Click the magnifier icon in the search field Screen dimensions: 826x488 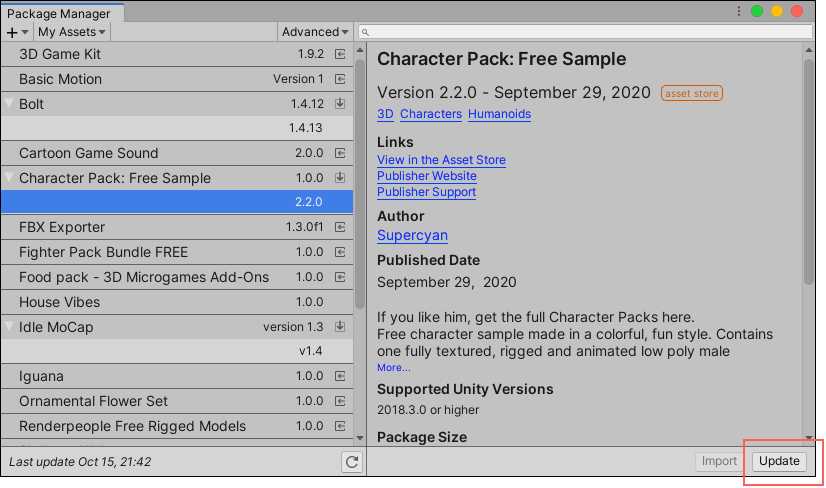coord(365,32)
